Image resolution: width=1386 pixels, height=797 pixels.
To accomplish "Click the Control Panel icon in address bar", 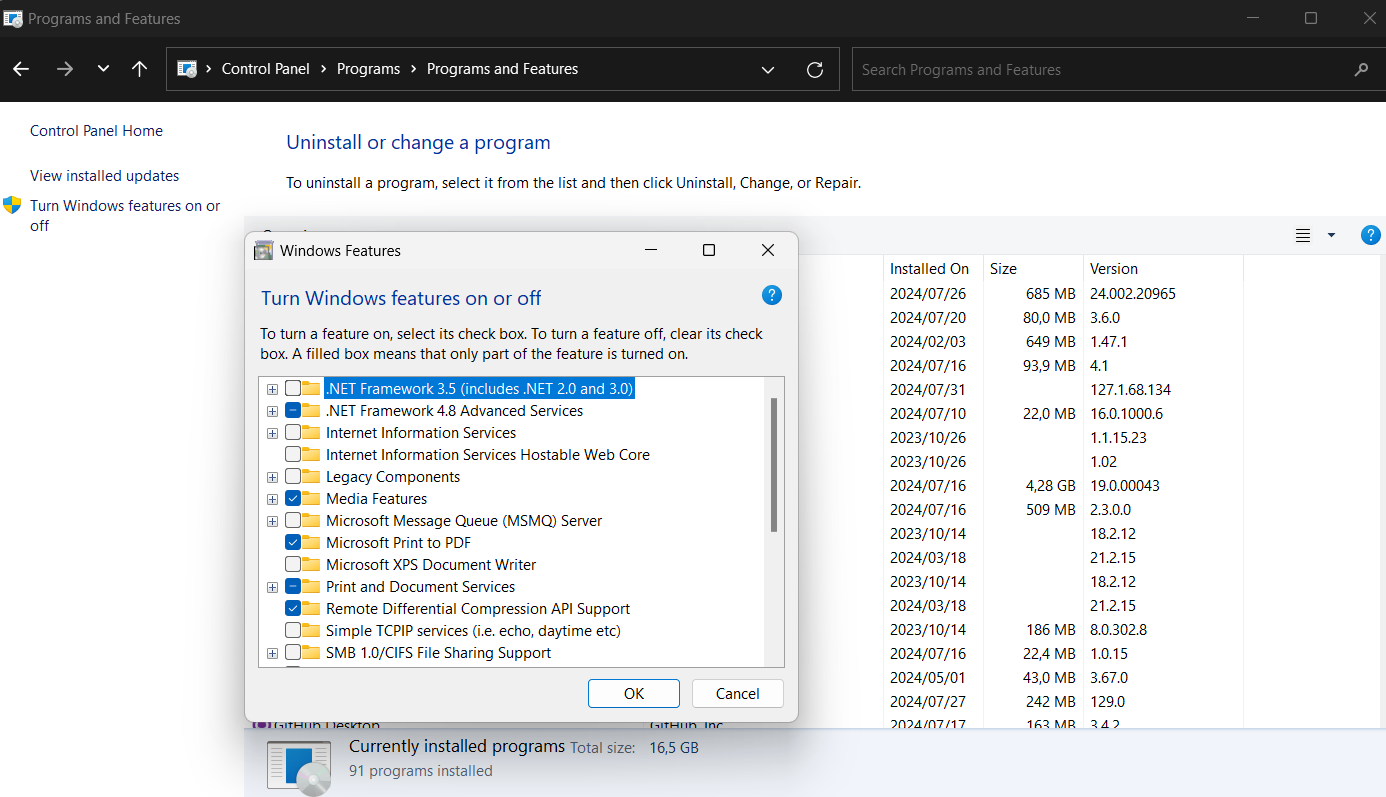I will pos(187,69).
